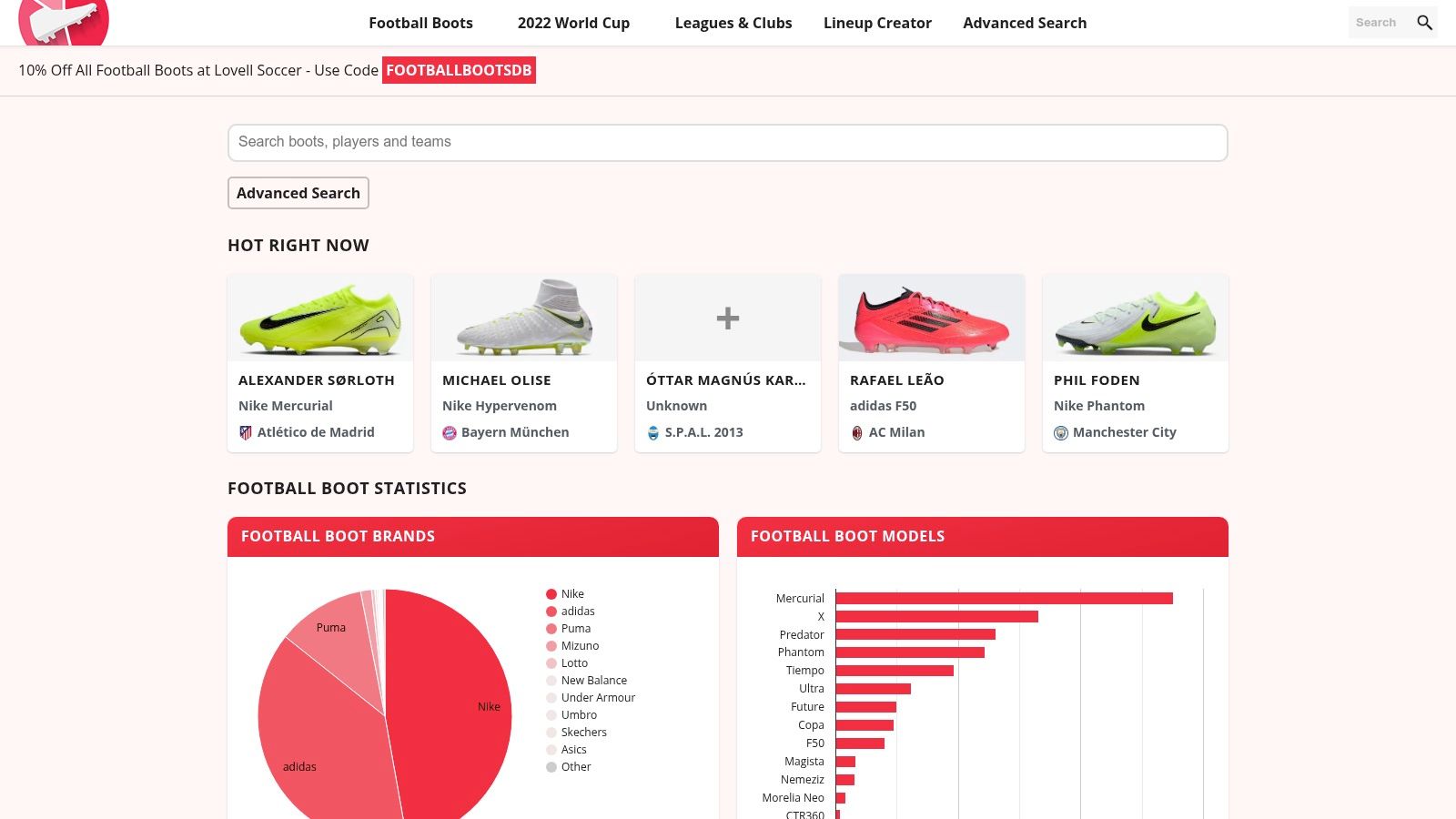
Task: Click the Atlético de Madrid crest icon
Action: tap(248, 432)
